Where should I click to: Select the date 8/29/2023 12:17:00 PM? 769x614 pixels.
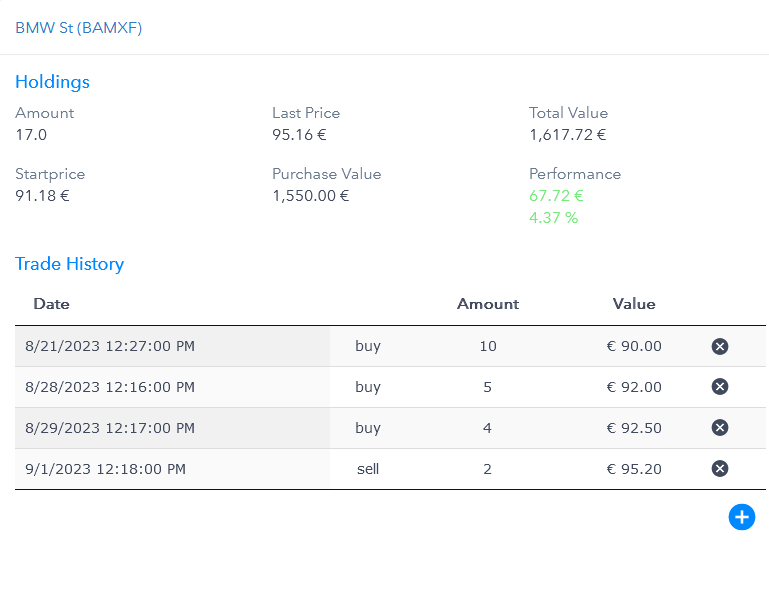coord(110,428)
